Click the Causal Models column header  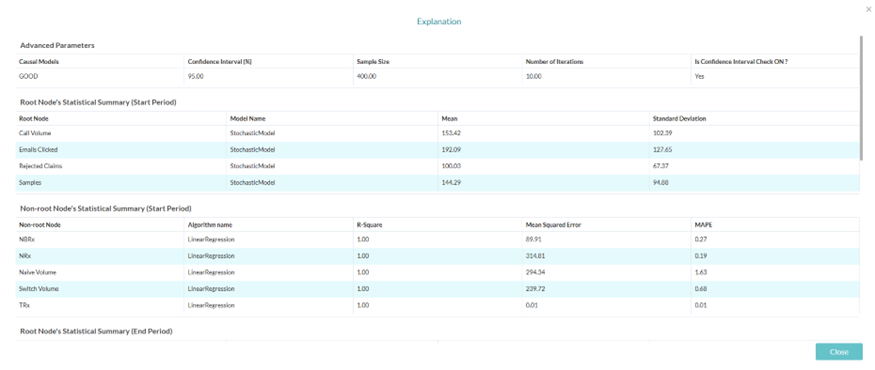[x=39, y=61]
